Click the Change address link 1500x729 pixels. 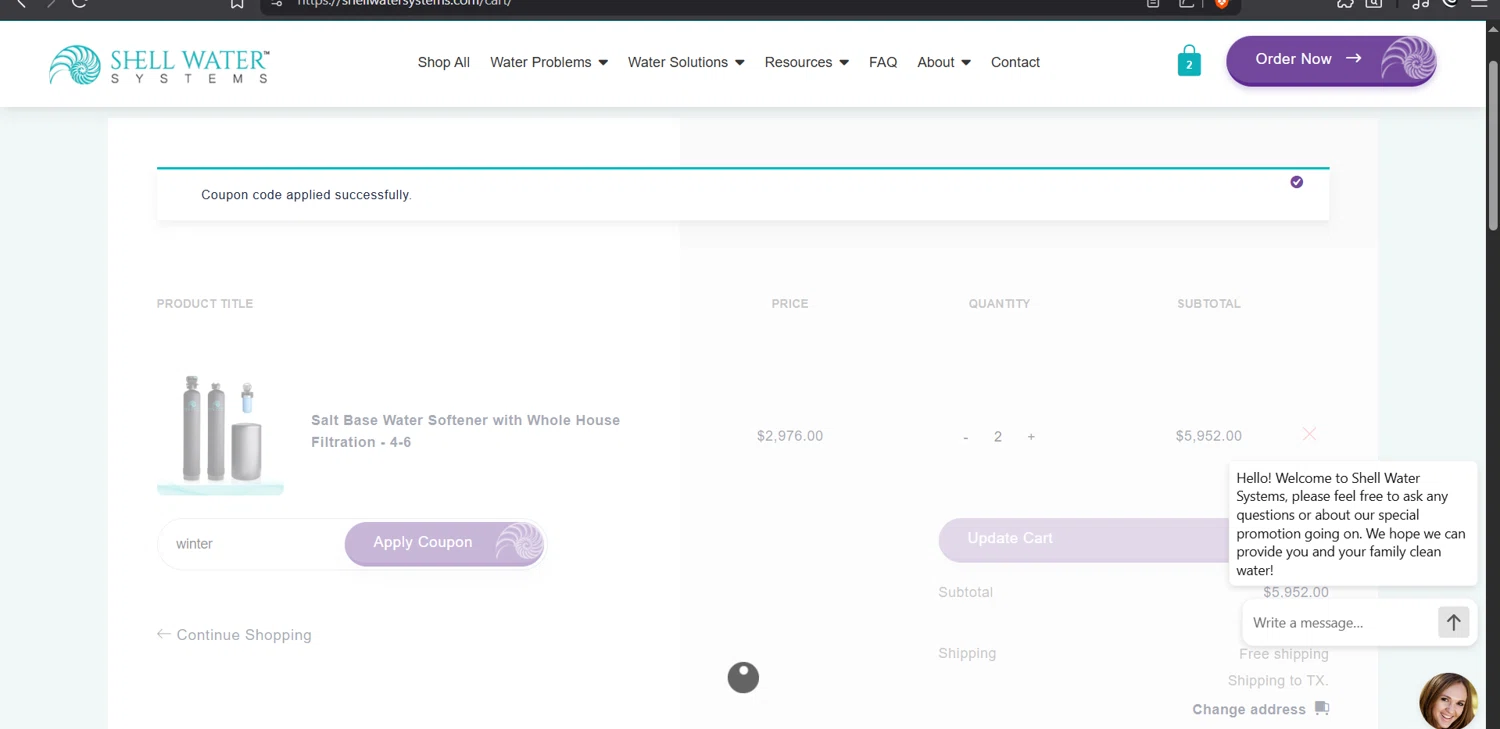point(1249,709)
